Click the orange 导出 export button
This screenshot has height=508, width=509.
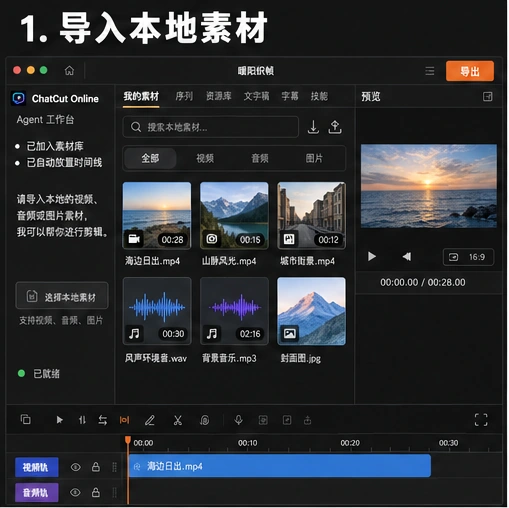click(x=470, y=71)
